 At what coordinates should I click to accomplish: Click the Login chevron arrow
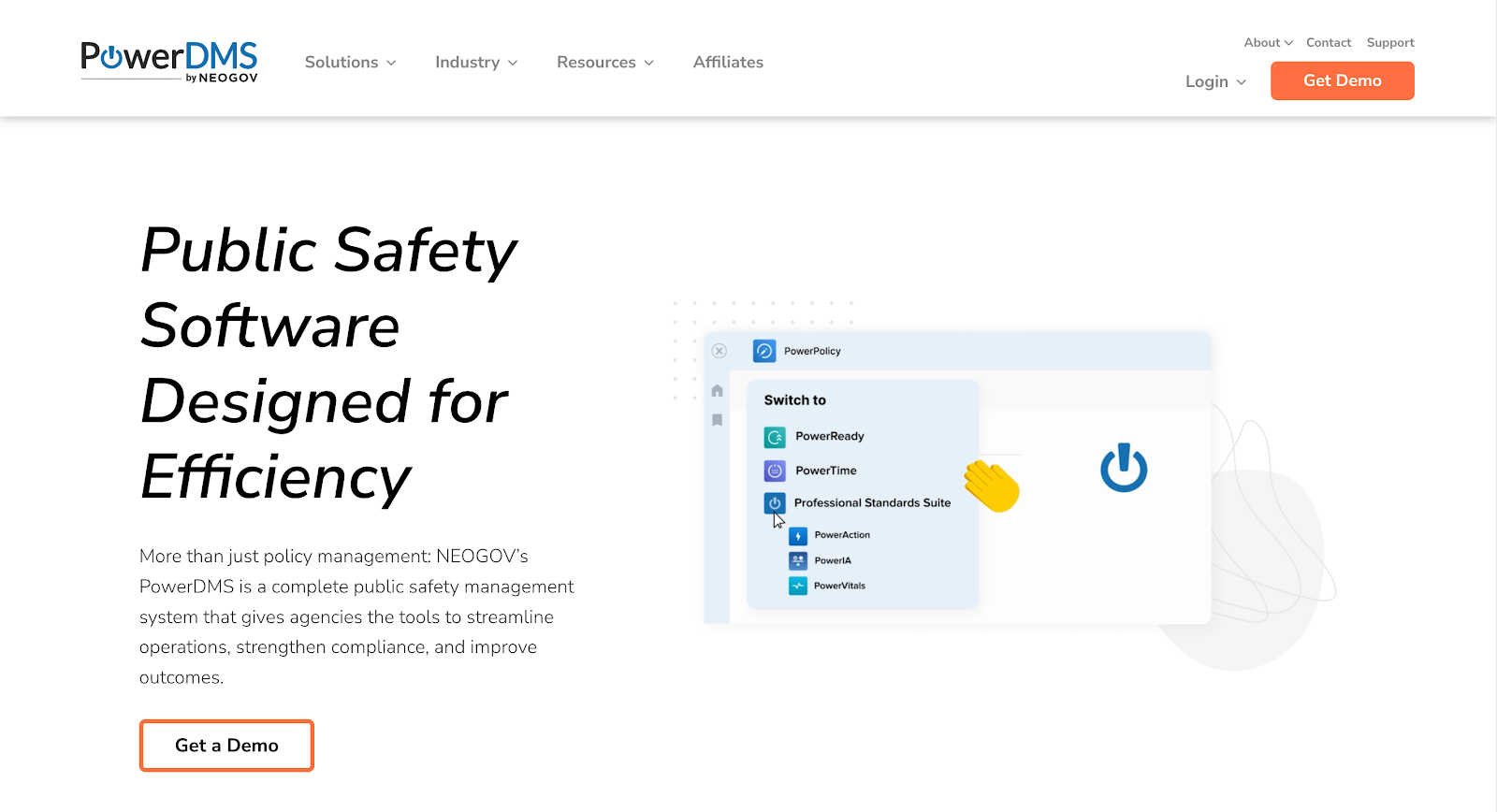point(1242,82)
